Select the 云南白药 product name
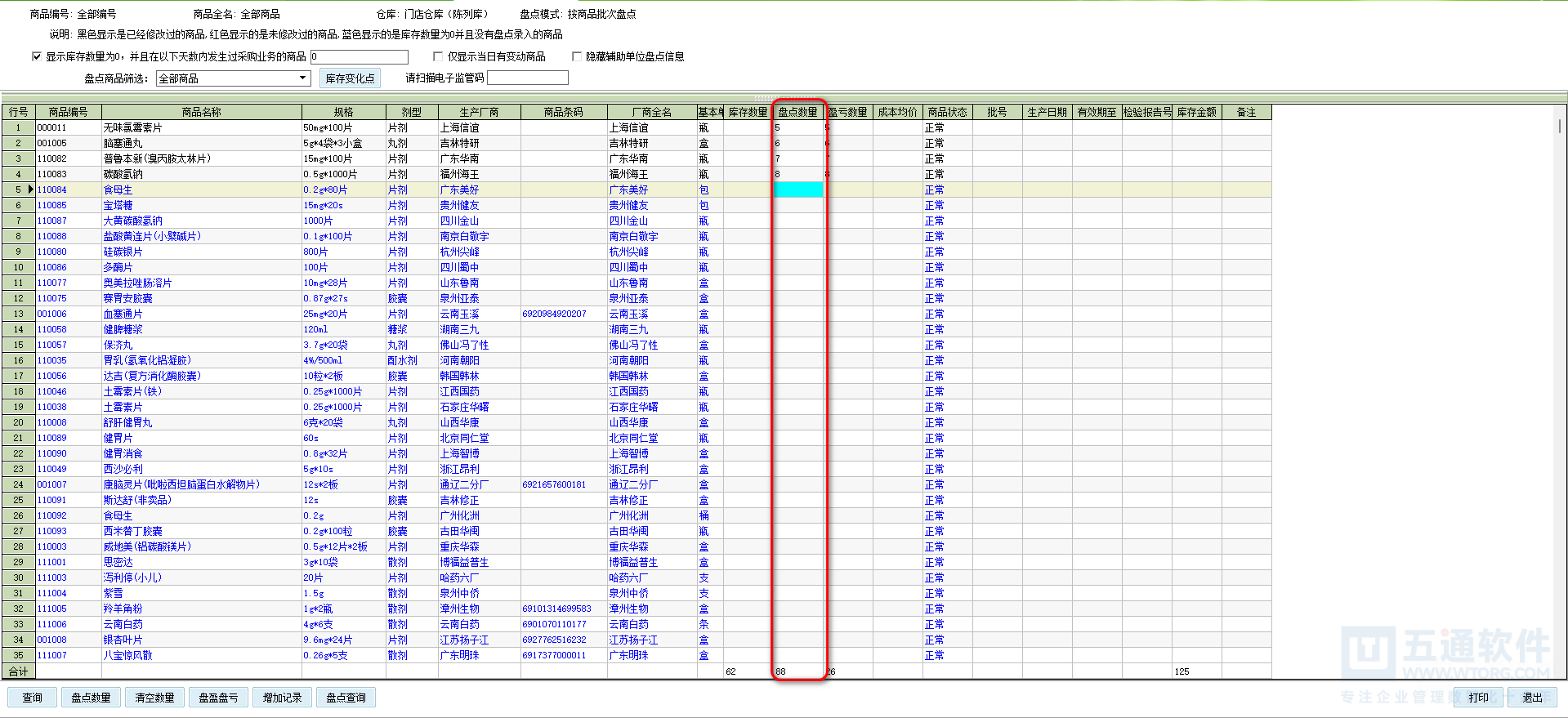1568x718 pixels. coord(123,624)
